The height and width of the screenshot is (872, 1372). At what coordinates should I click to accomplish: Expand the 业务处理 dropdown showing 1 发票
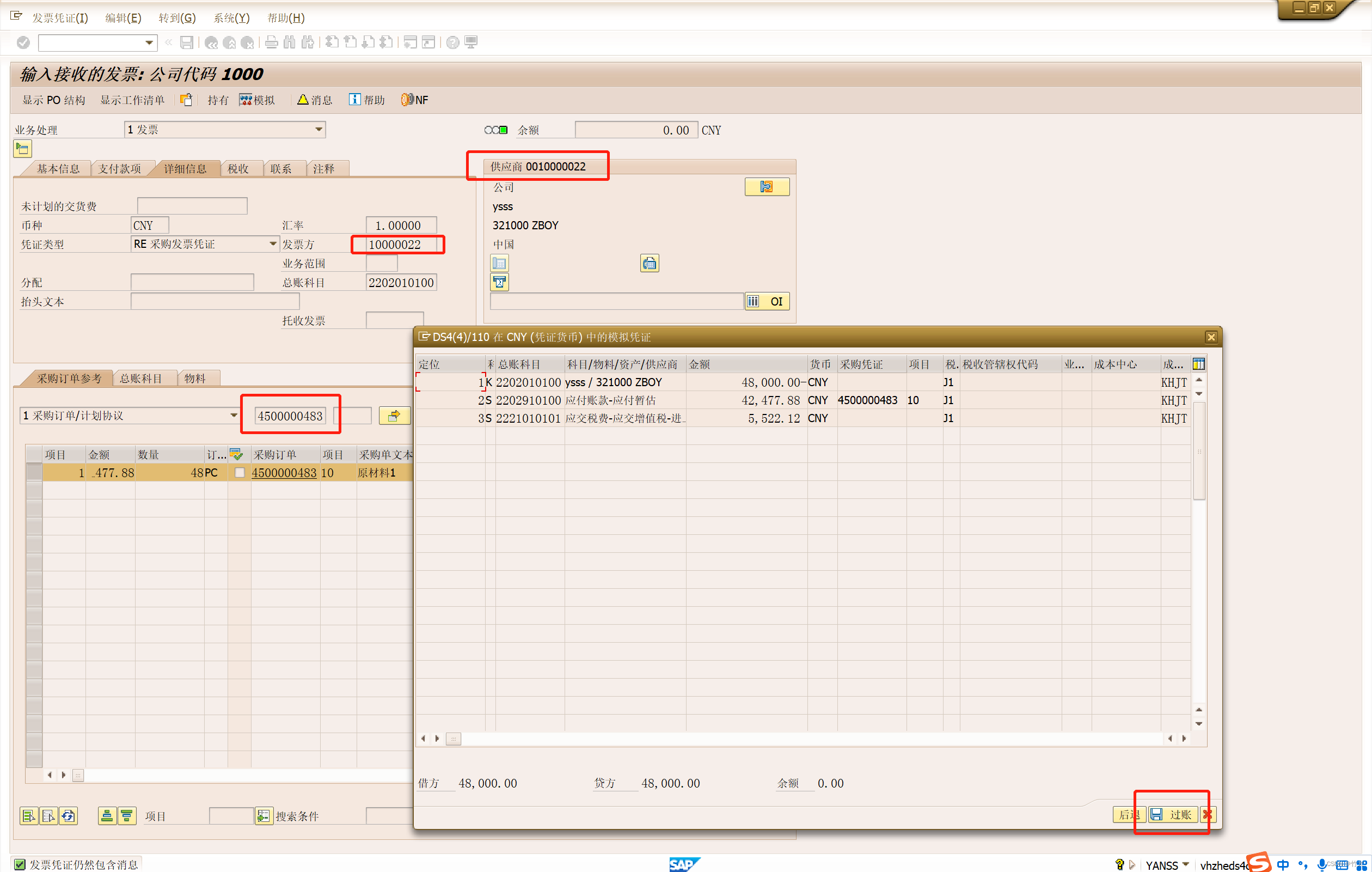click(x=318, y=130)
